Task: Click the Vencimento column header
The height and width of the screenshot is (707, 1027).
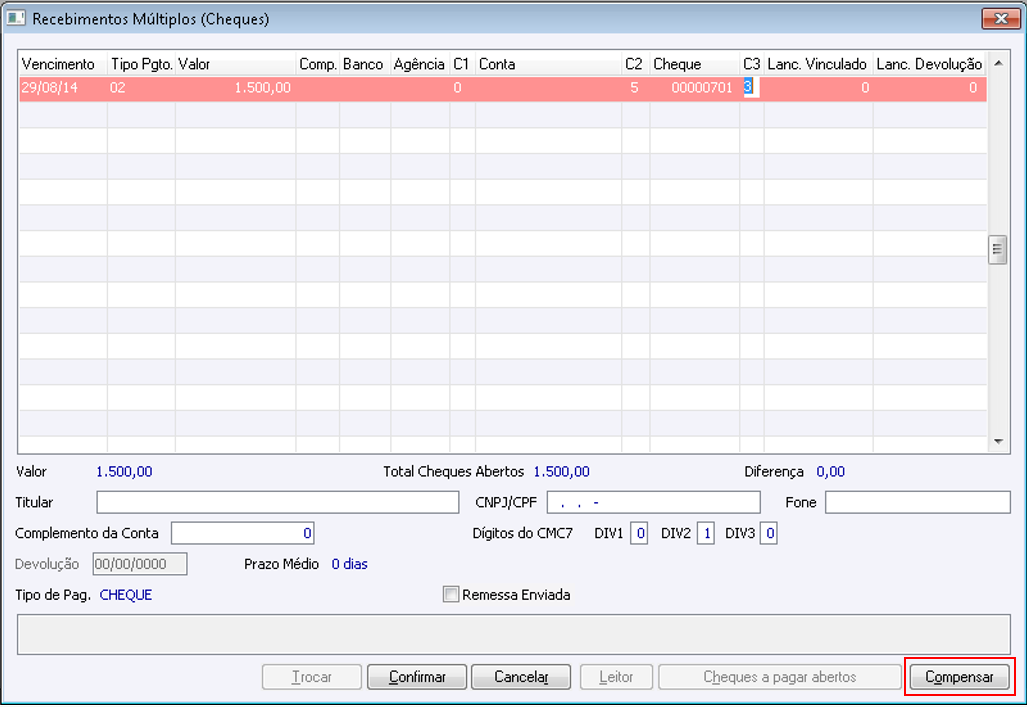Action: [63, 64]
